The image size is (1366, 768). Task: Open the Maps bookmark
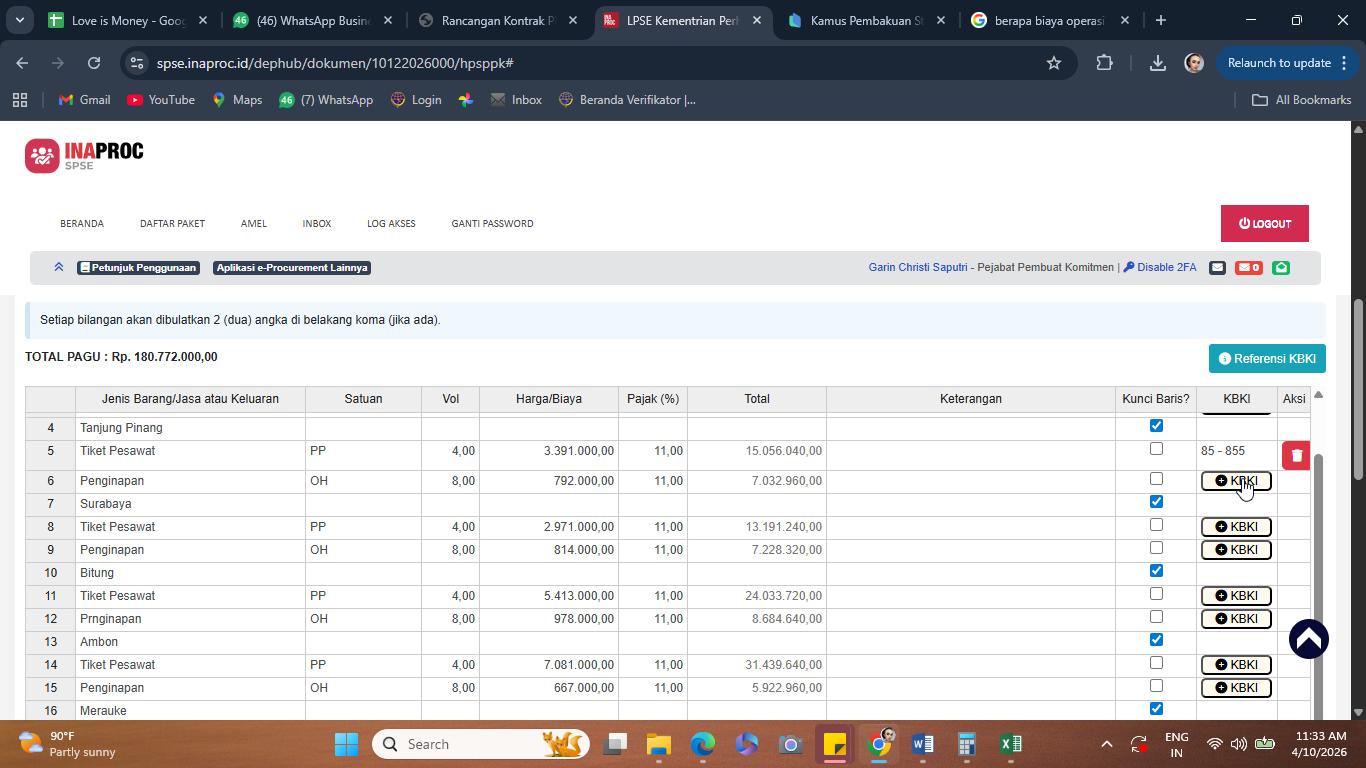click(x=236, y=100)
